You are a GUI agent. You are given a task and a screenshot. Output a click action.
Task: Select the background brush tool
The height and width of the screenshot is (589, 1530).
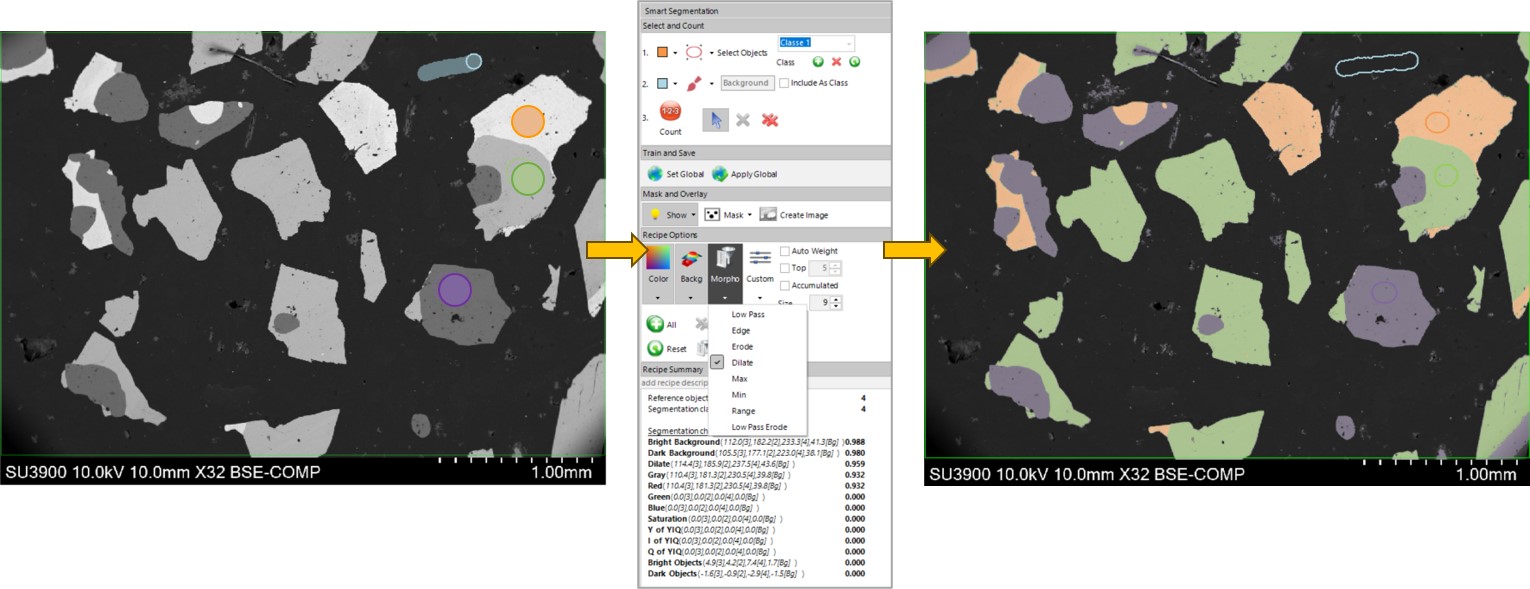click(696, 84)
